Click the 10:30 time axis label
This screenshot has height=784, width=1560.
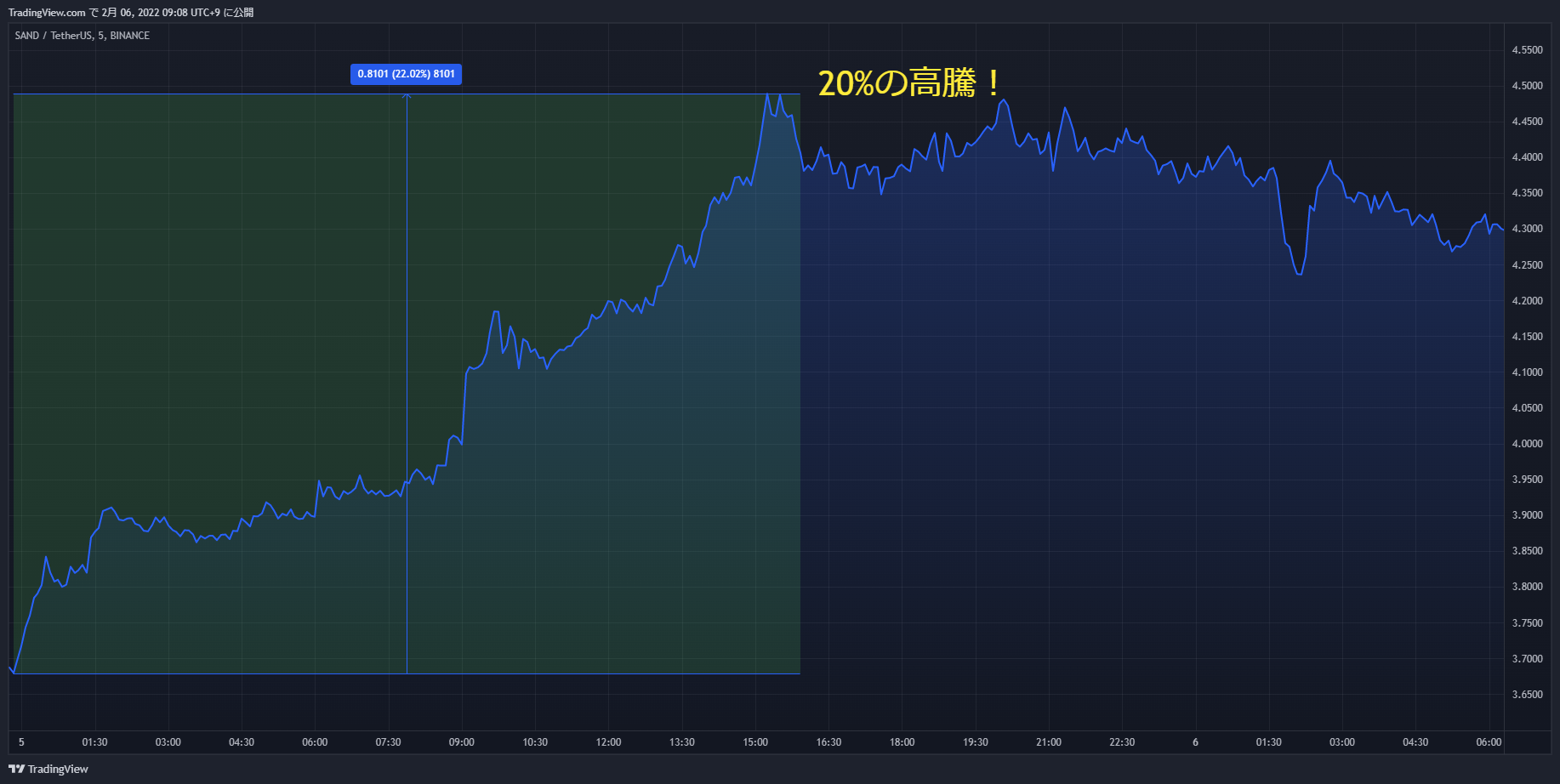(535, 742)
